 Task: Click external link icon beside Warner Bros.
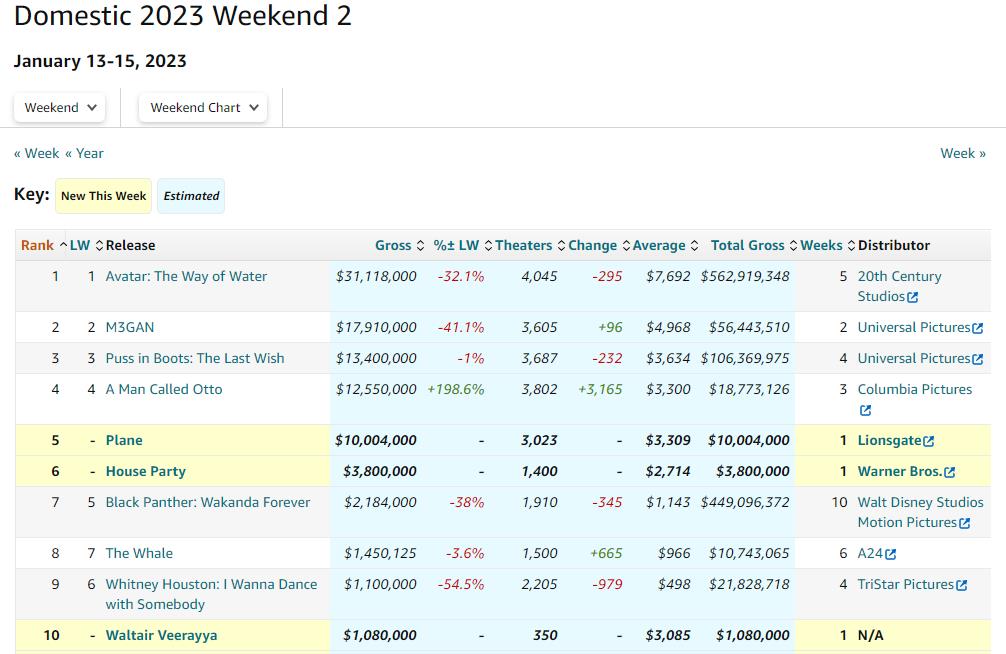tap(949, 472)
